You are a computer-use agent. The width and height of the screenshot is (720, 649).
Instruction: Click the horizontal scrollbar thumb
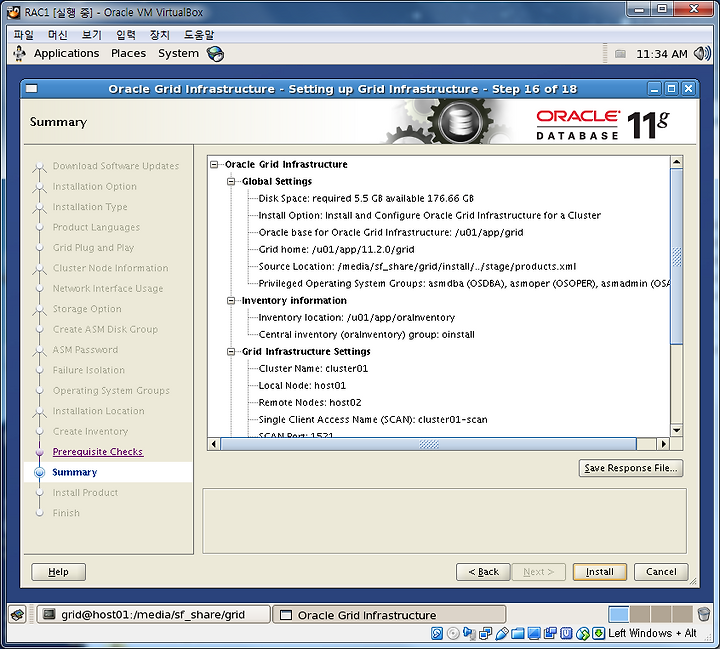click(x=428, y=444)
